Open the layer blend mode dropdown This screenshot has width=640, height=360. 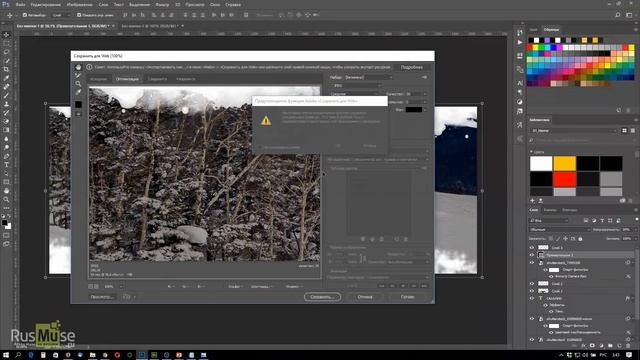click(560, 230)
